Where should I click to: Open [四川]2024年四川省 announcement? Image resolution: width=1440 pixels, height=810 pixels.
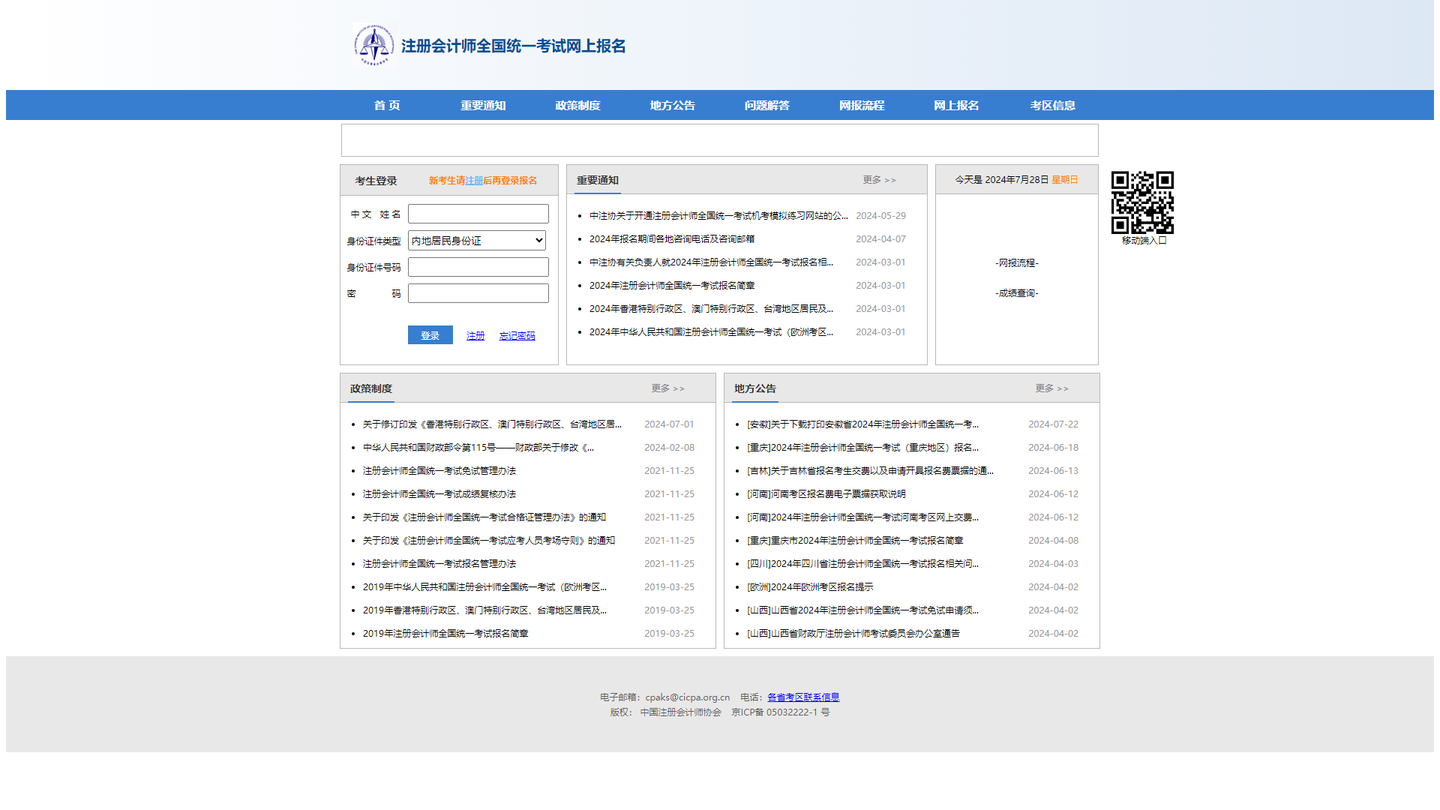click(863, 564)
